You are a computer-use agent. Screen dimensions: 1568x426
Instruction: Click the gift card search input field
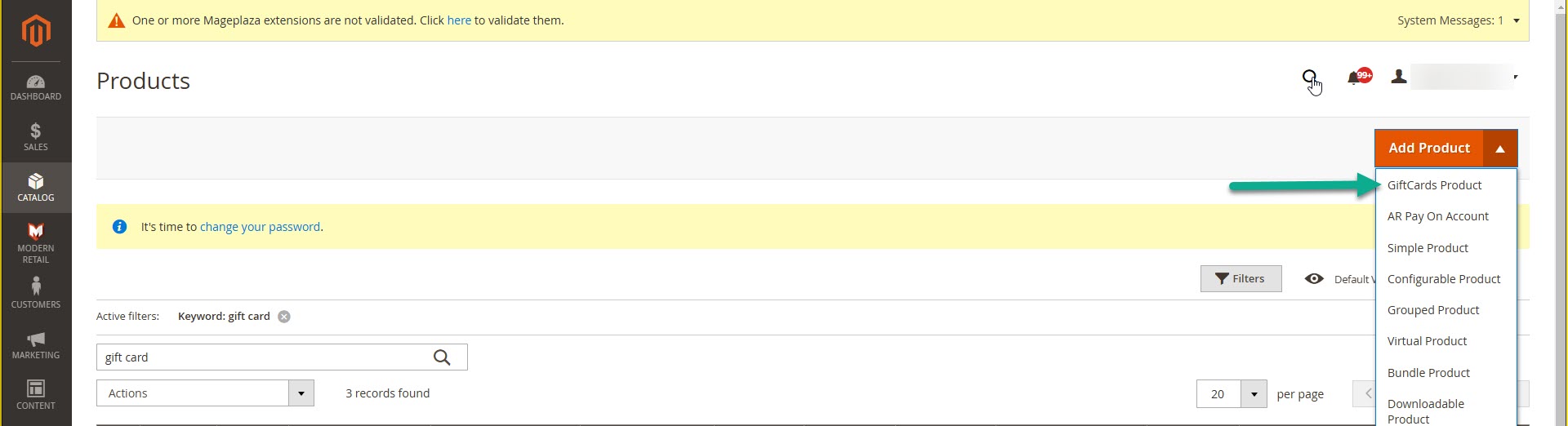(x=261, y=357)
